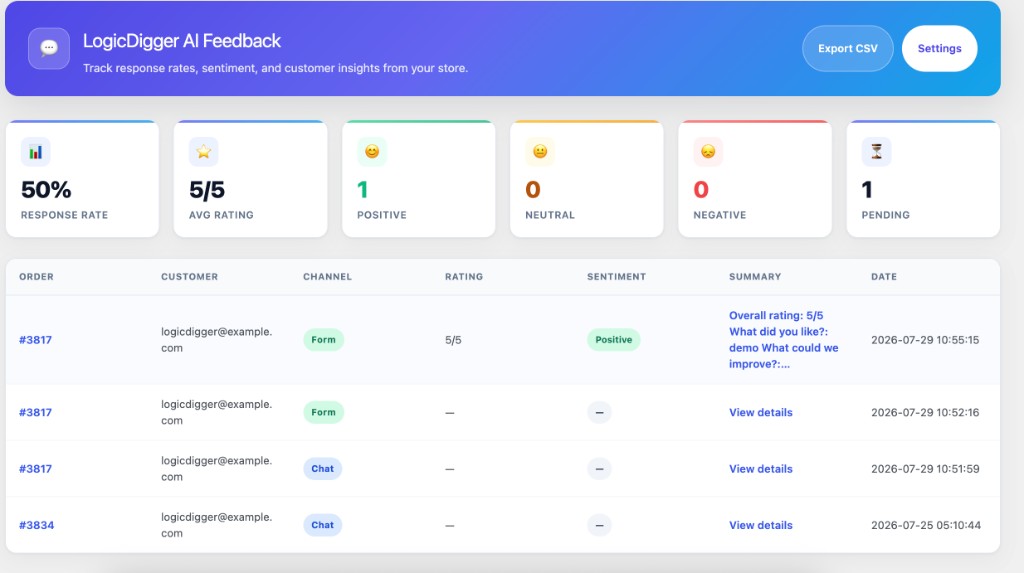Click the dash sentiment badge in #3834 row

[x=600, y=525]
